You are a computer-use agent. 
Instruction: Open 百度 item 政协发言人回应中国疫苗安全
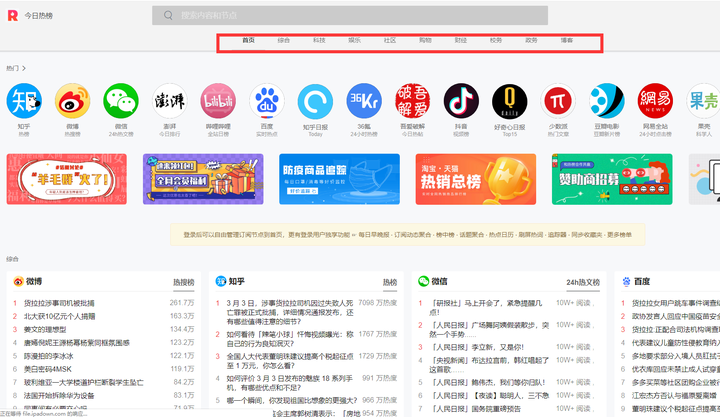tap(675, 316)
